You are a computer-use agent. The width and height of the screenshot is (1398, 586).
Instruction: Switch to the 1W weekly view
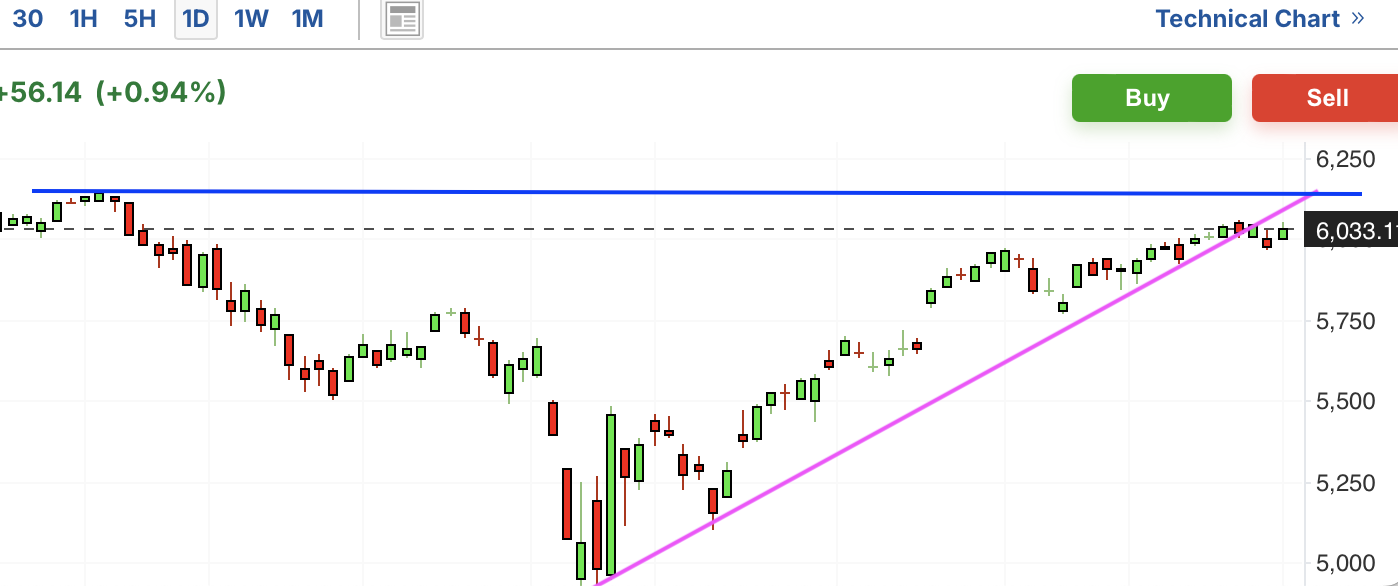click(x=251, y=19)
